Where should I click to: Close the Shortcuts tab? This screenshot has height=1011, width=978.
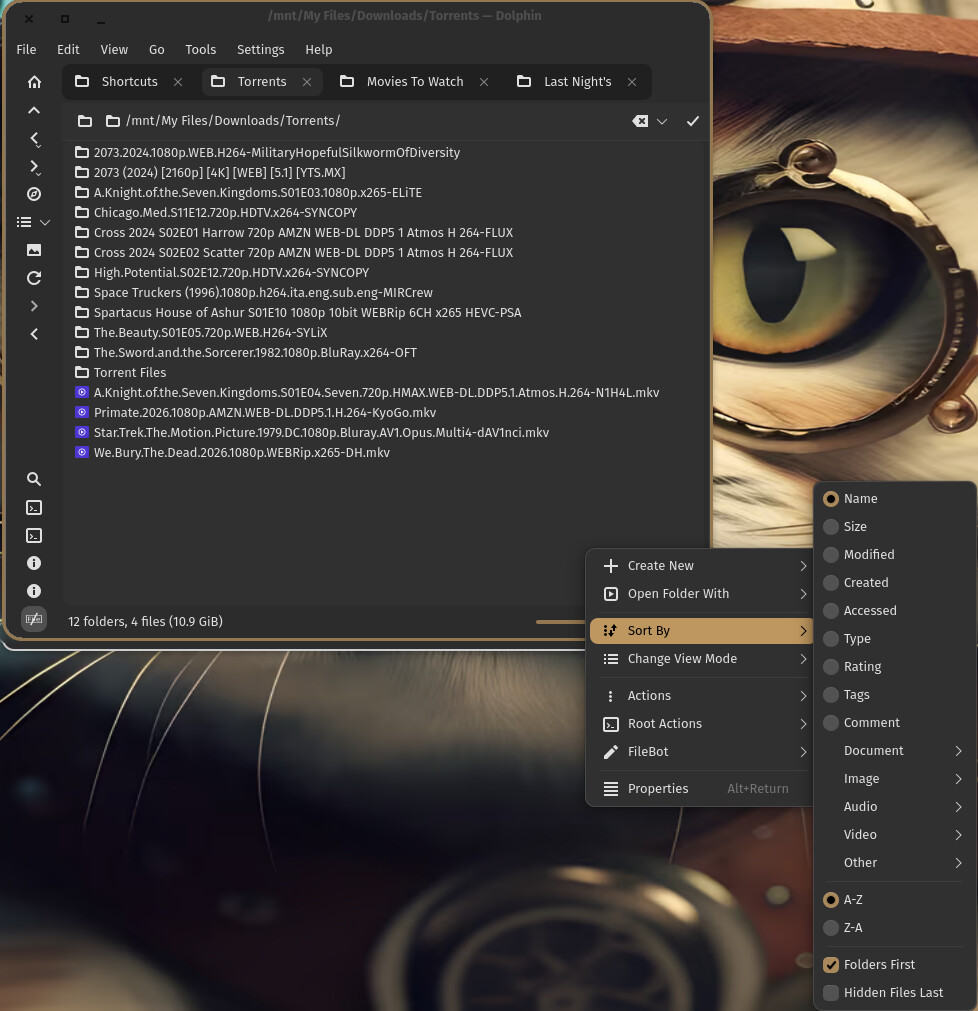(x=178, y=82)
